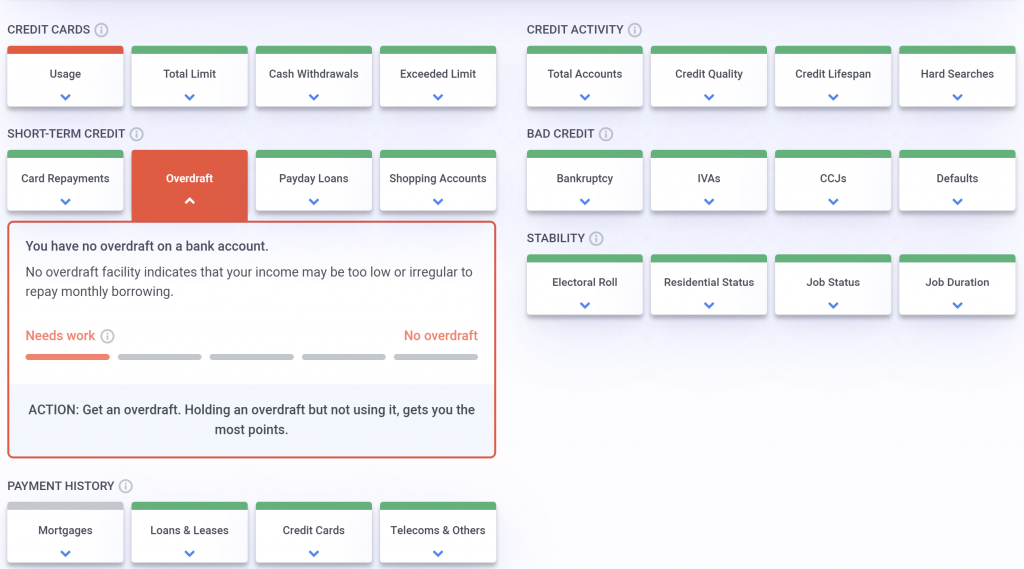Open the Job Duration tile
Image resolution: width=1024 pixels, height=569 pixels.
957,289
